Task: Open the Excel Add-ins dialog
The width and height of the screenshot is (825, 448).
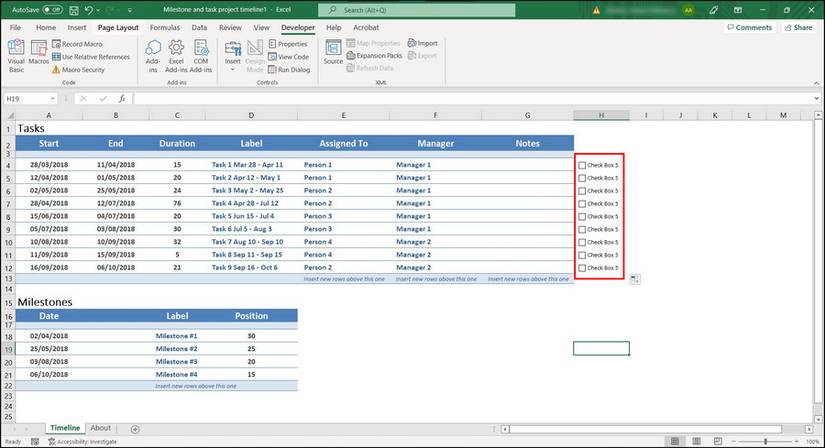Action: pos(176,55)
